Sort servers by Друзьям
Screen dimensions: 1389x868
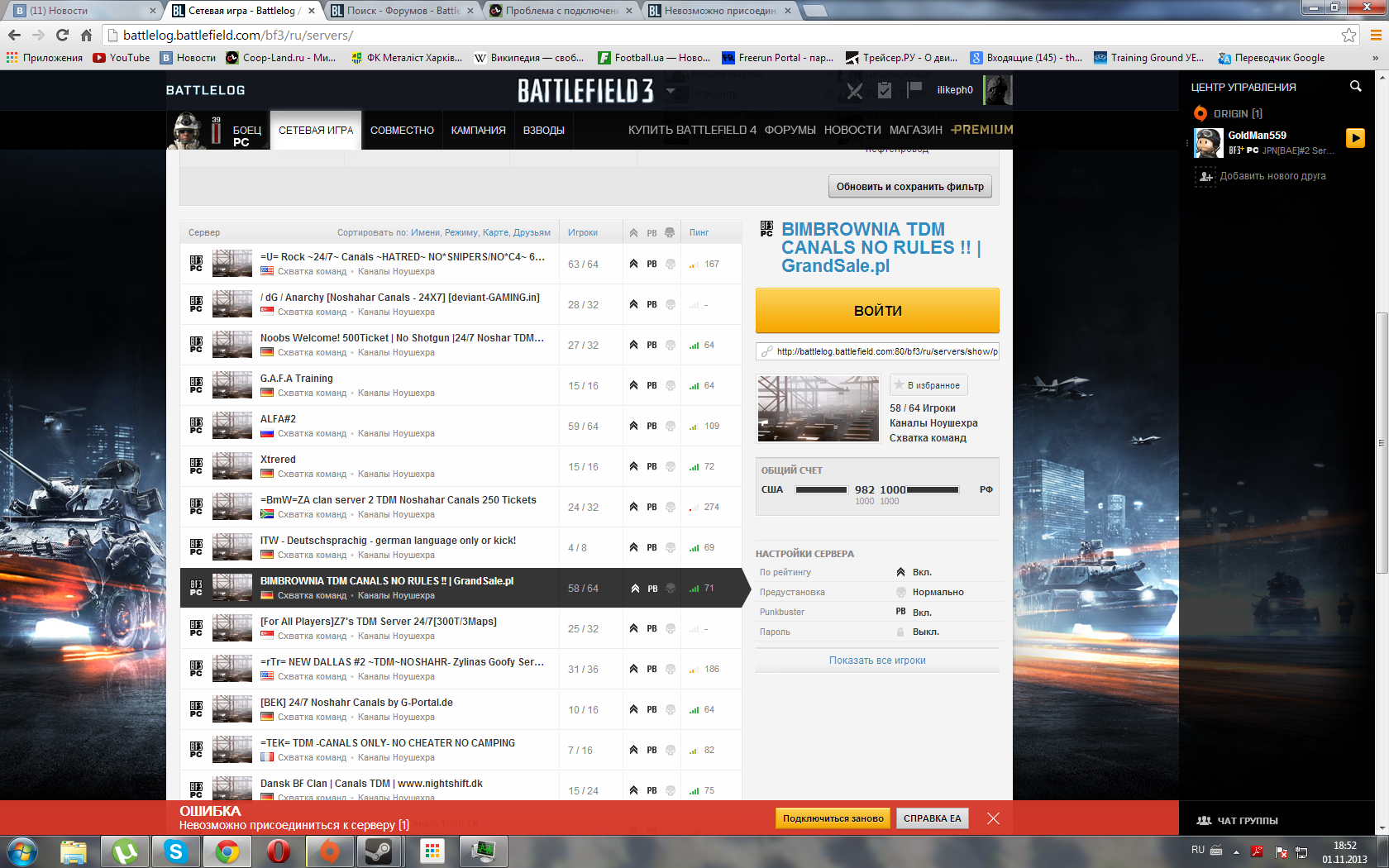click(x=532, y=233)
